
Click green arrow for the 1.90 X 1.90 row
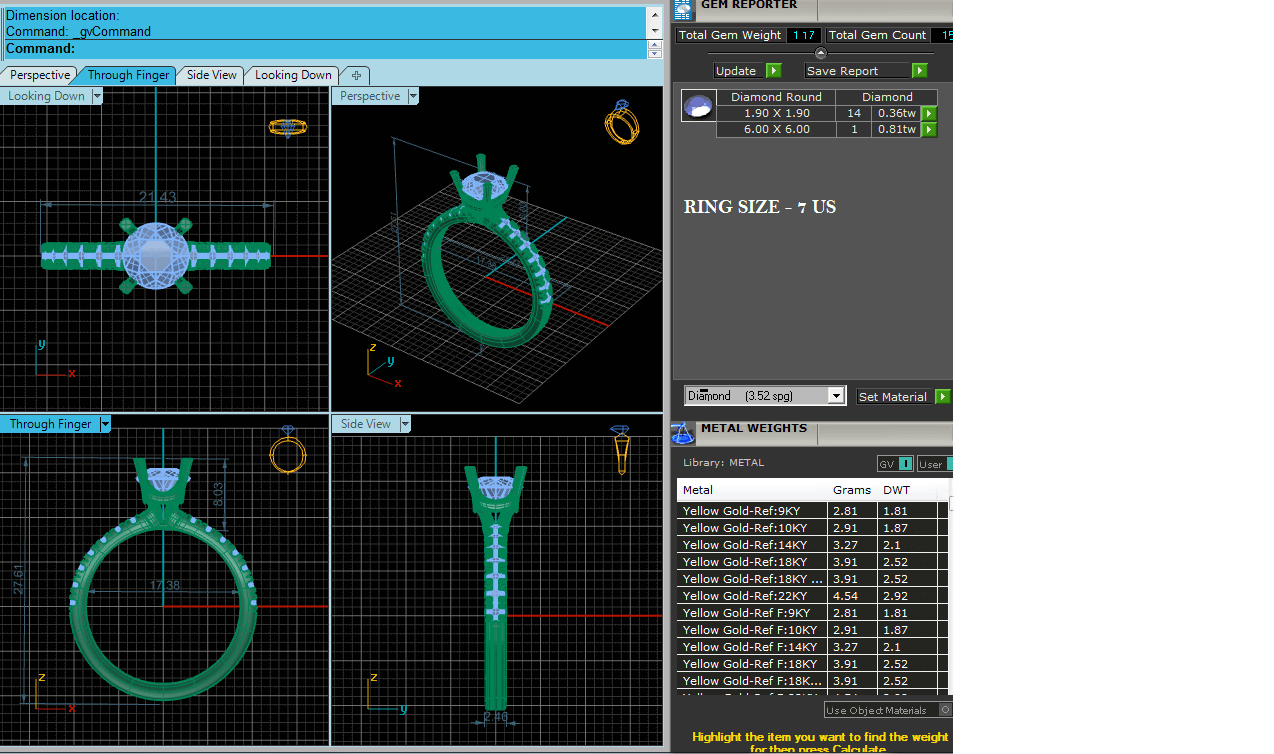tap(929, 113)
